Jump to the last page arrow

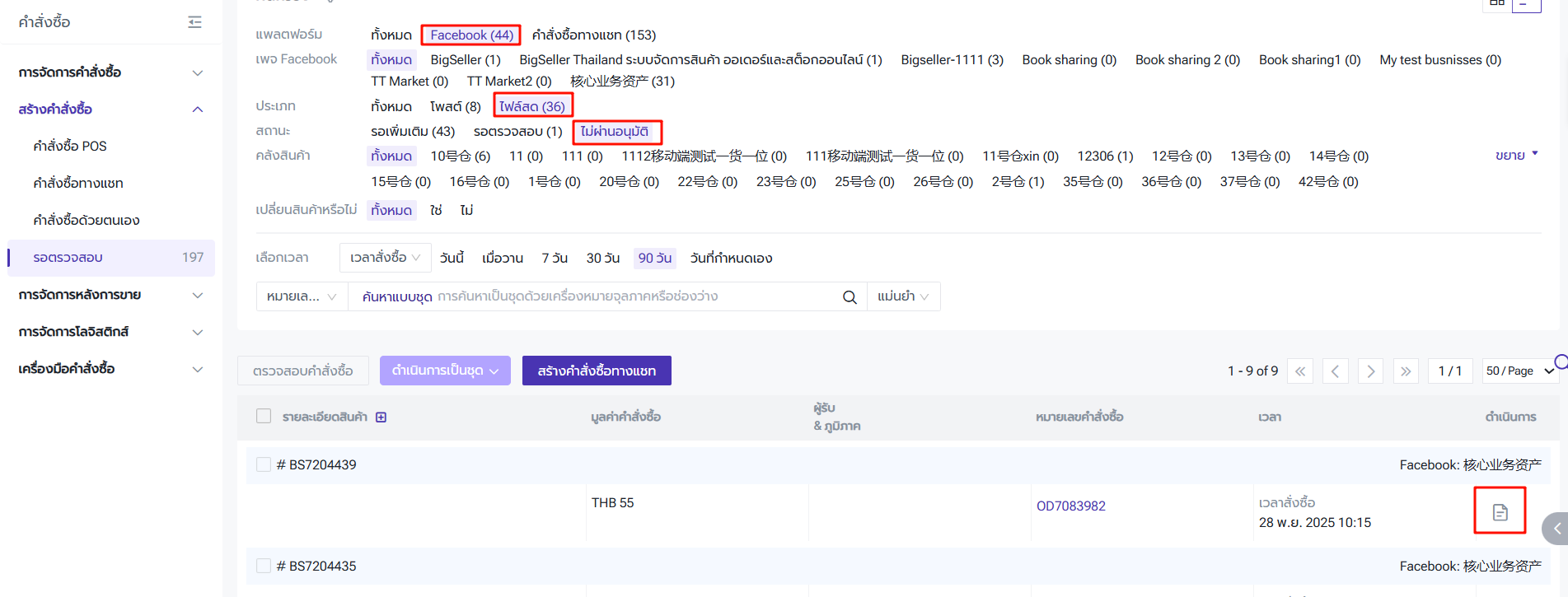1406,371
